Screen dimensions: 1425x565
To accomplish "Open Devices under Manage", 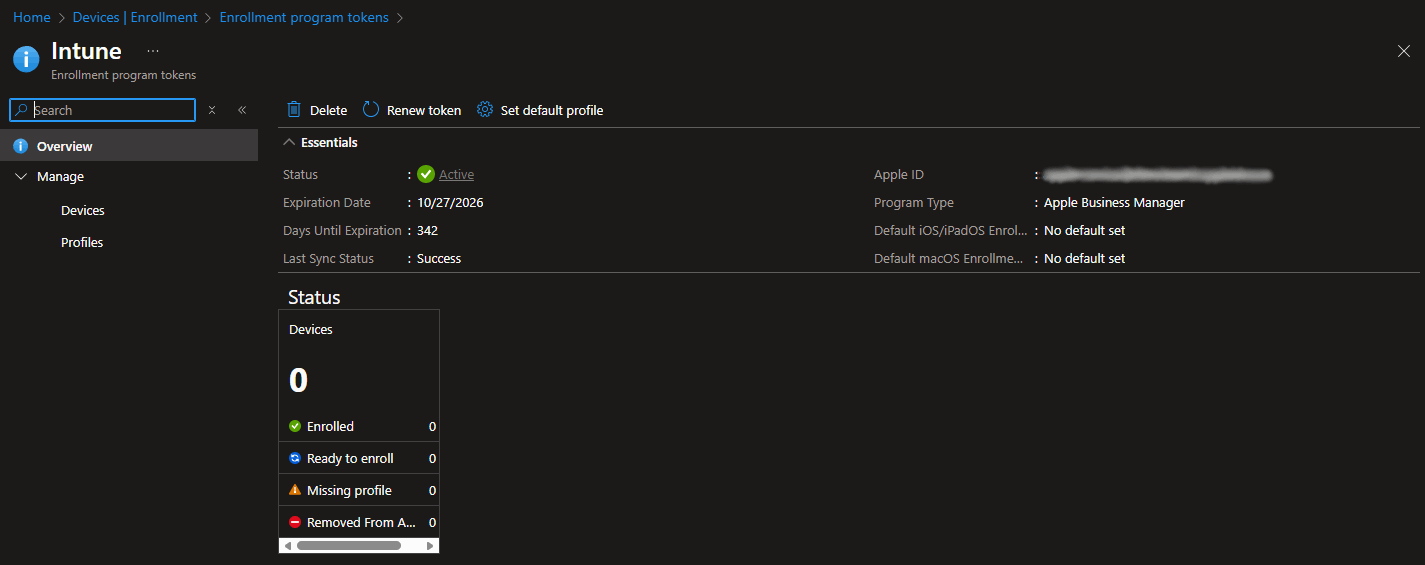I will pos(82,211).
